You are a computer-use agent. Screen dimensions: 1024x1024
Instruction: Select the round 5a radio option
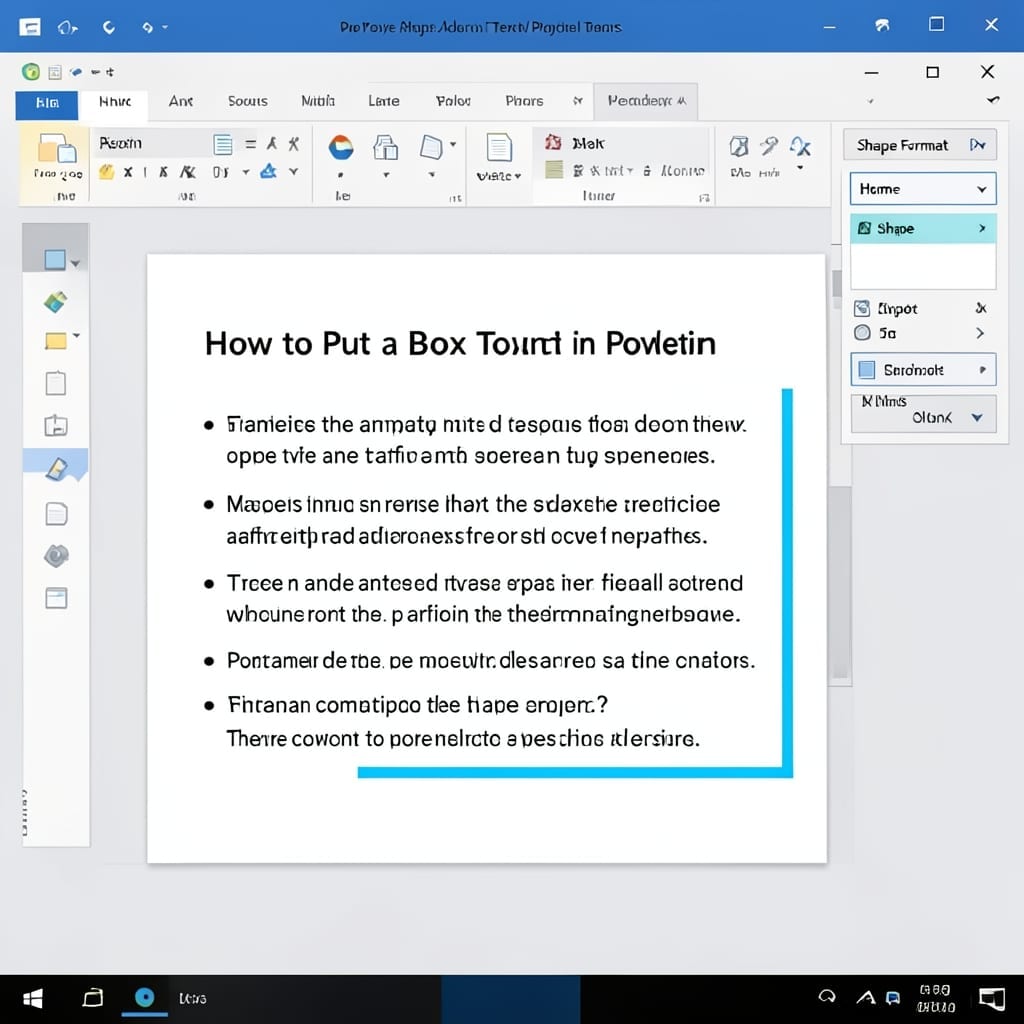pos(862,333)
